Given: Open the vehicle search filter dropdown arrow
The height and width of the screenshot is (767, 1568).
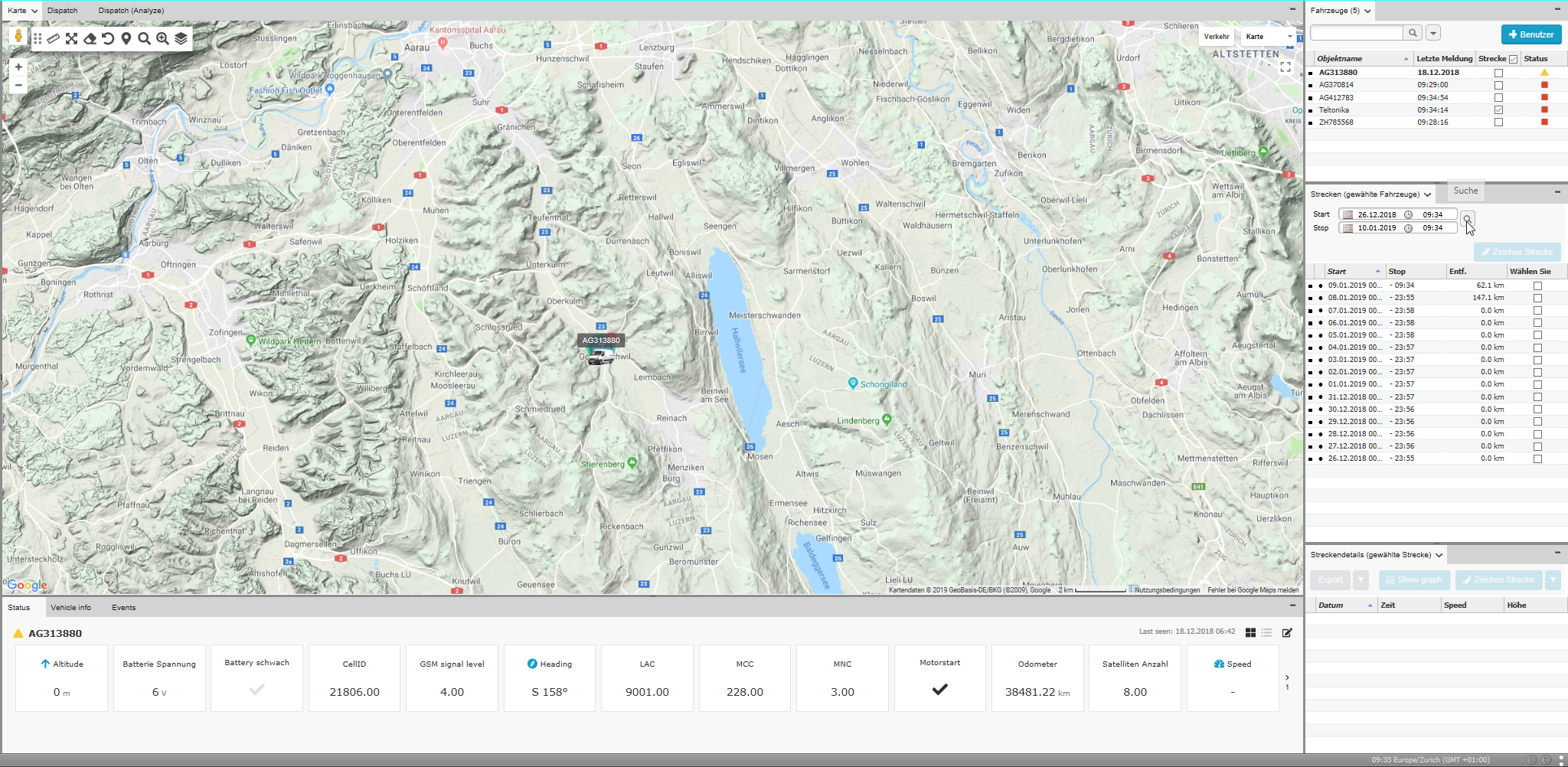Looking at the screenshot, I should click(1433, 33).
